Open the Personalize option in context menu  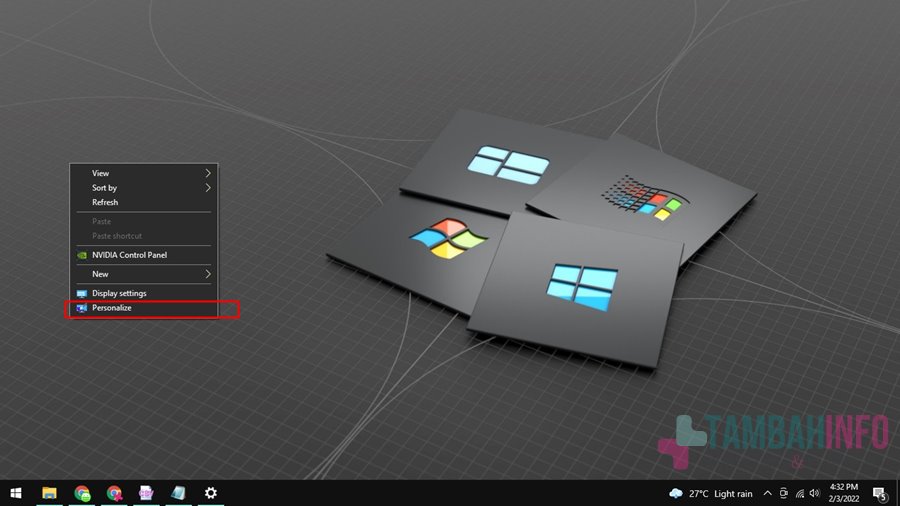(x=143, y=308)
